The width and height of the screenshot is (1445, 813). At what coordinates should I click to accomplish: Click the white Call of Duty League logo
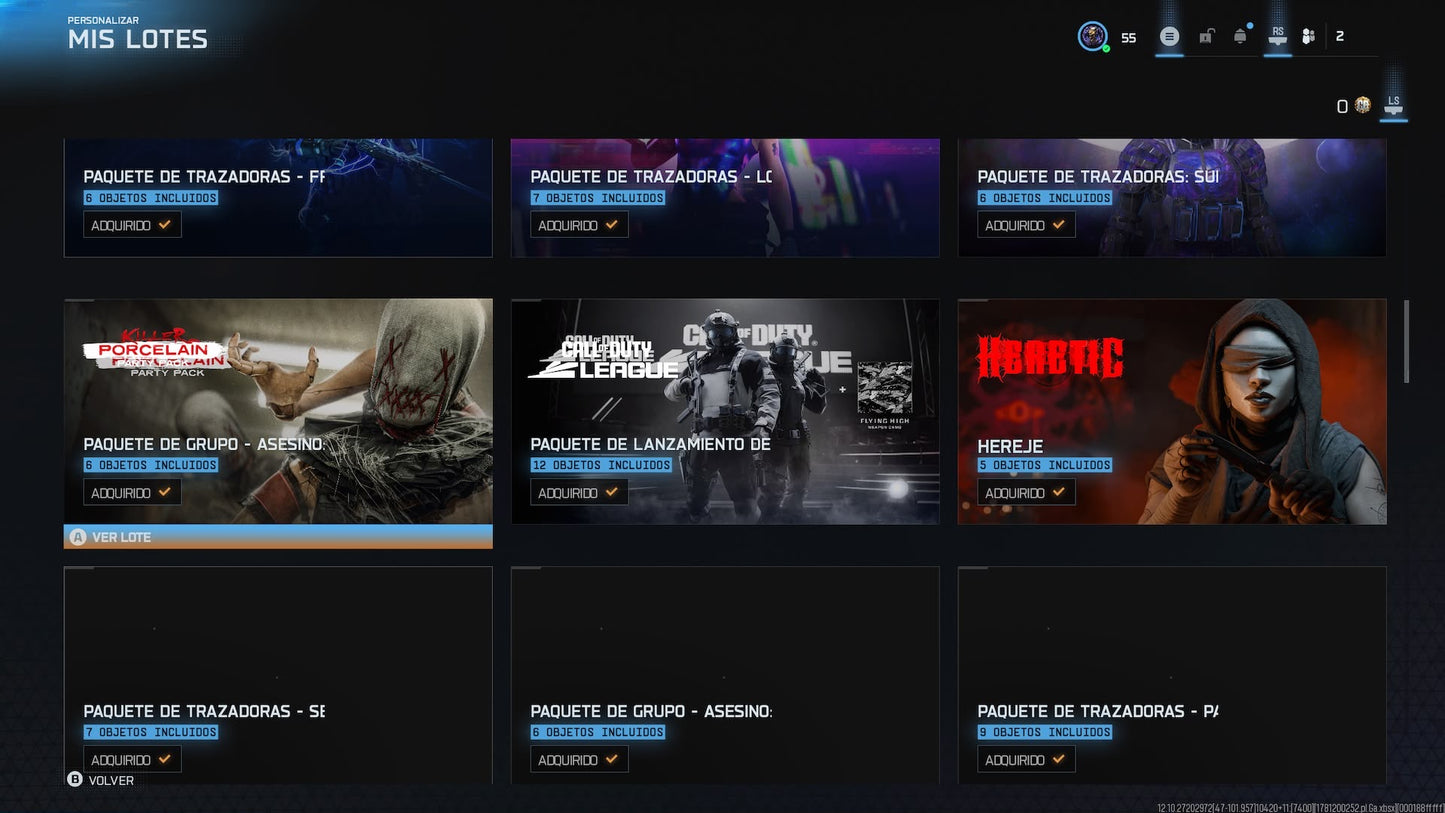tap(604, 357)
